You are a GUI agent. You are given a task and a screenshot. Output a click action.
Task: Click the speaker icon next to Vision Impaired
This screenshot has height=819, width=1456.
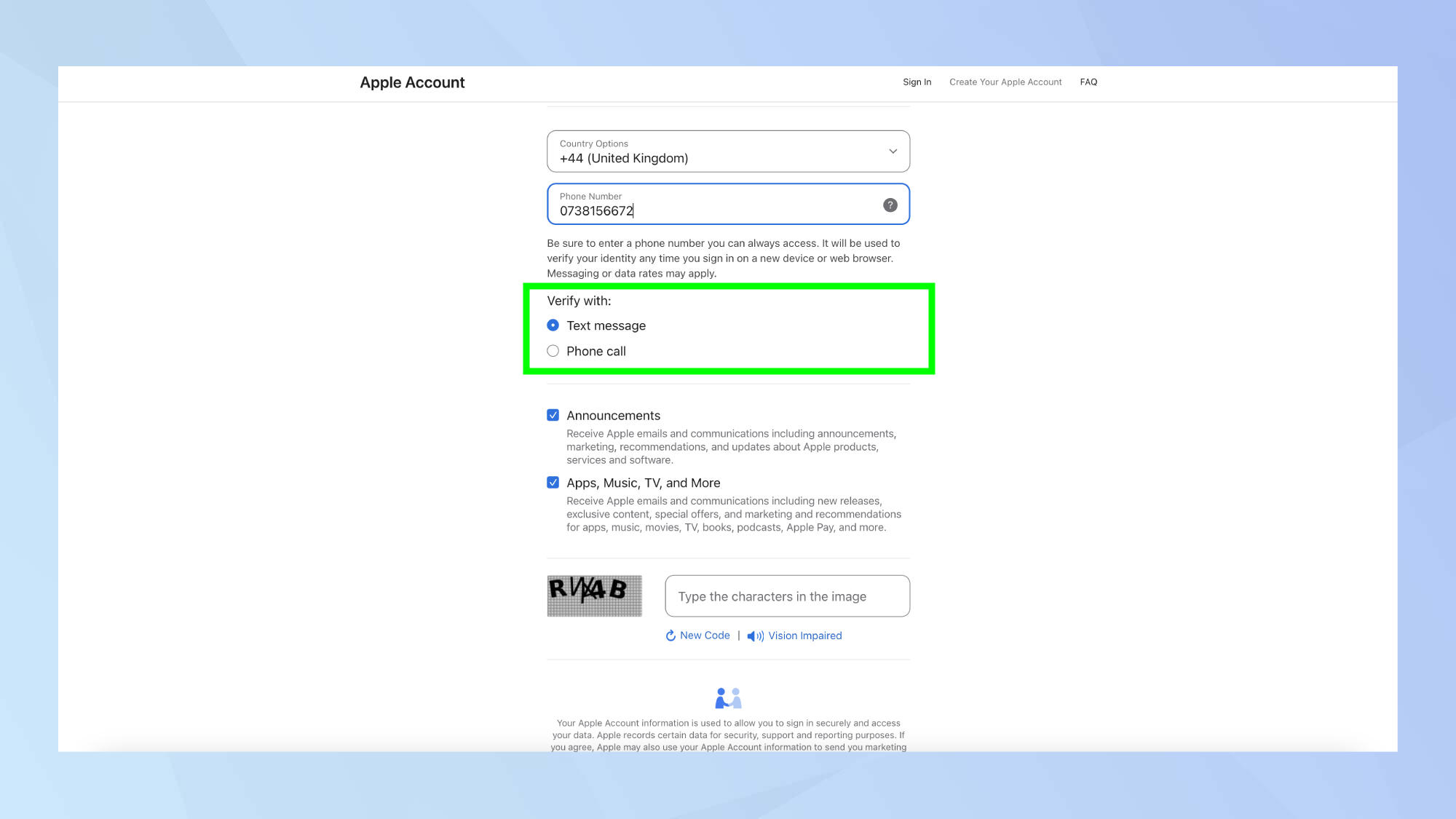click(754, 636)
